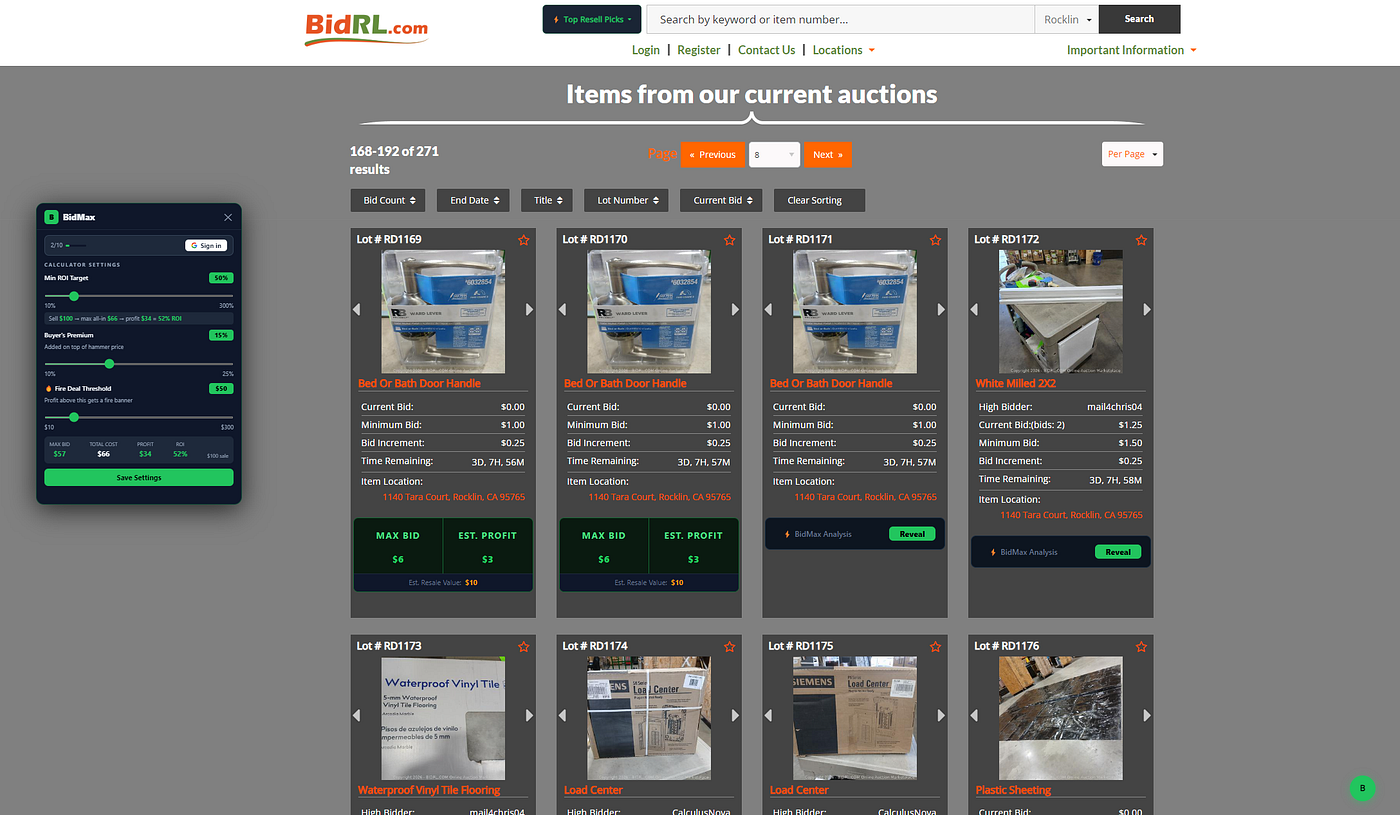Go to previous photo of Lot RD1170
Image resolution: width=1400 pixels, height=815 pixels.
pos(563,310)
